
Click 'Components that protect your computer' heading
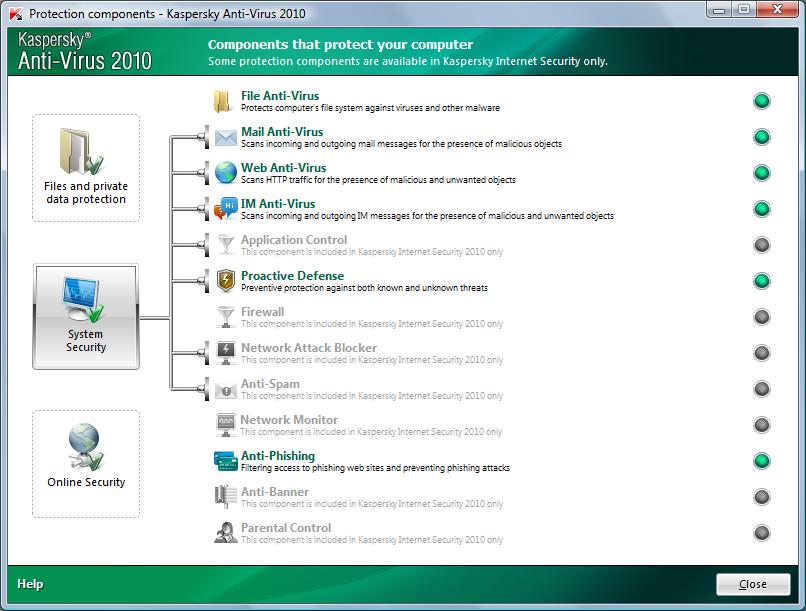(340, 45)
